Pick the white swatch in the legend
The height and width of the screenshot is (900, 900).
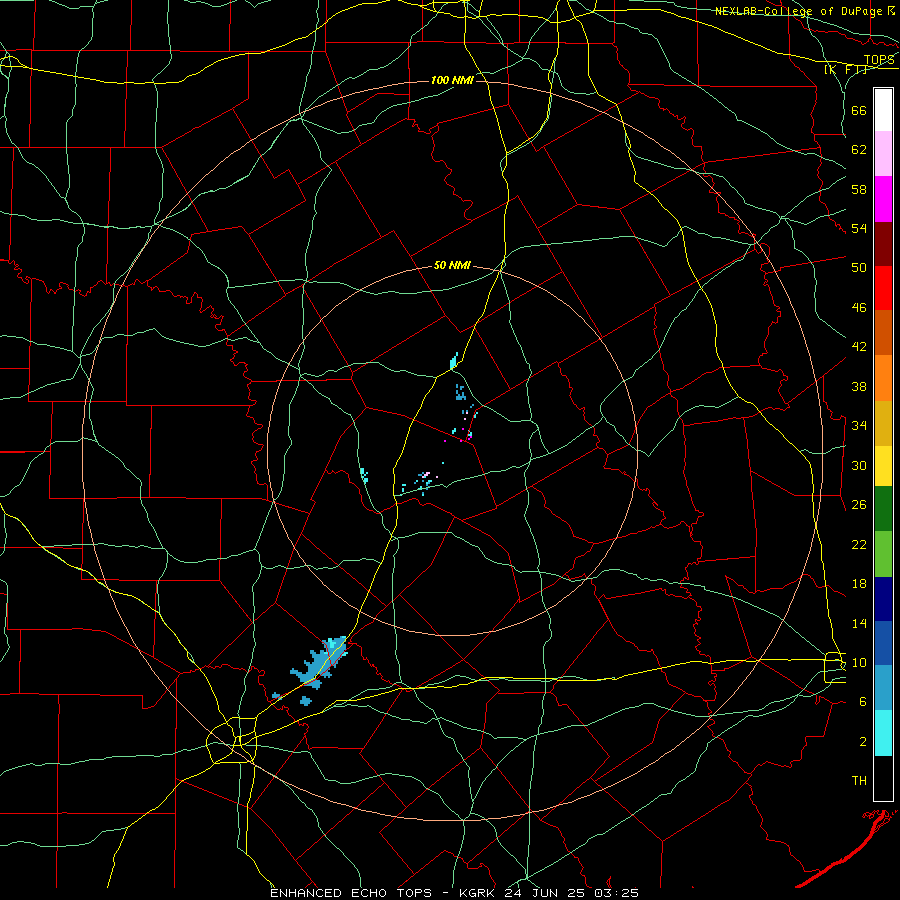point(883,110)
